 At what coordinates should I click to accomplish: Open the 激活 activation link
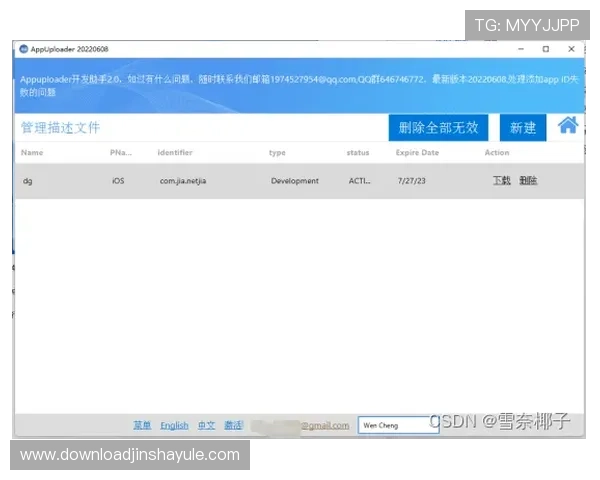(x=233, y=425)
